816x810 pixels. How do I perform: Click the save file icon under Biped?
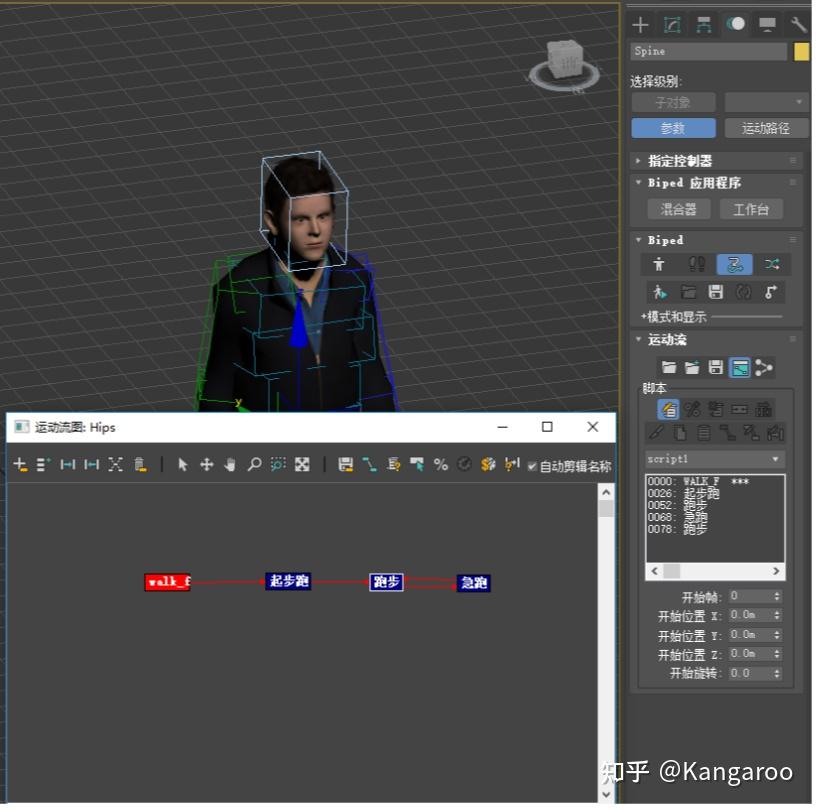click(717, 292)
